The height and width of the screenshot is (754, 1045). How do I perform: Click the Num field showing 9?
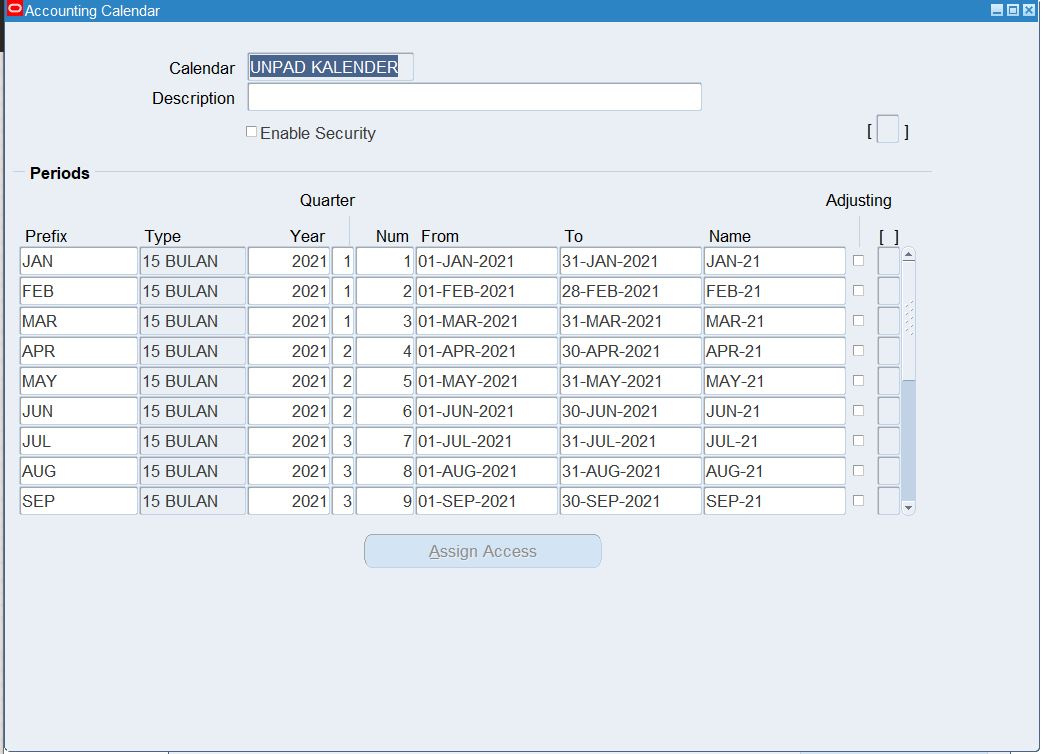point(385,501)
